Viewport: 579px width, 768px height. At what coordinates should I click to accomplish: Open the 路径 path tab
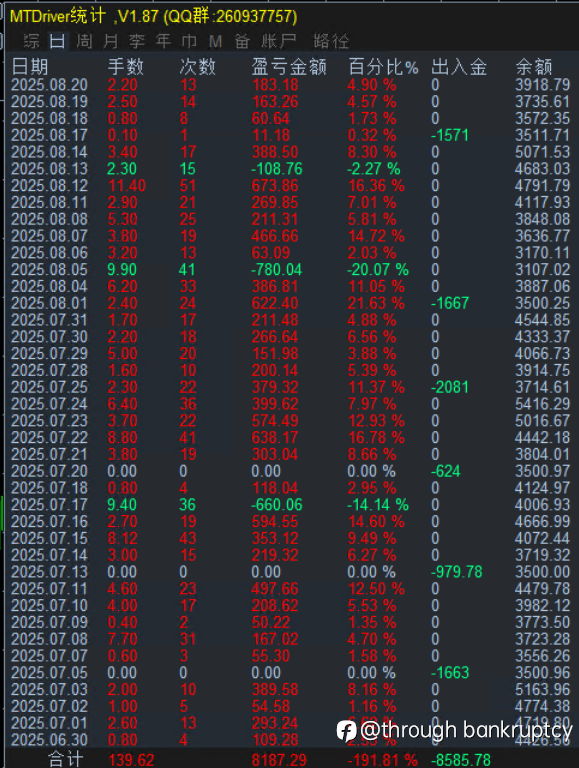(x=331, y=41)
